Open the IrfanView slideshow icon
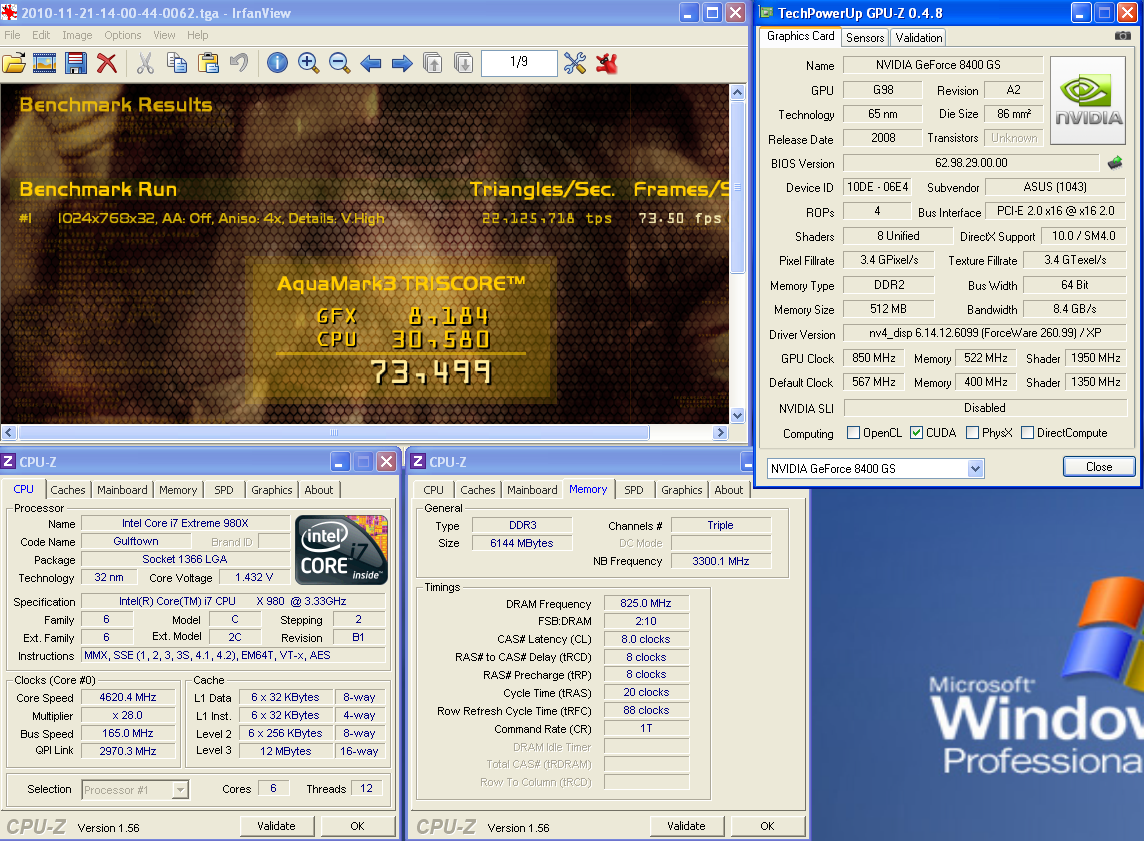Image resolution: width=1144 pixels, height=841 pixels. (45, 63)
